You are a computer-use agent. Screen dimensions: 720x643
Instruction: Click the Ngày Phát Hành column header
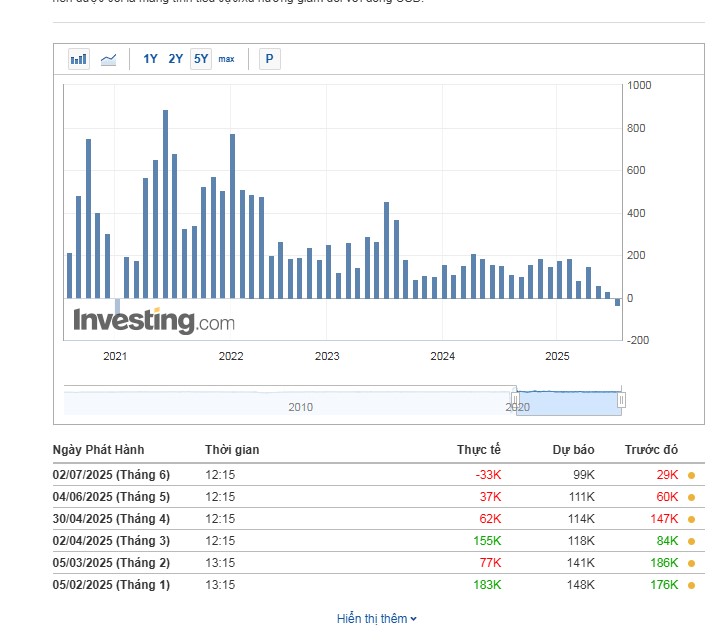(98, 450)
